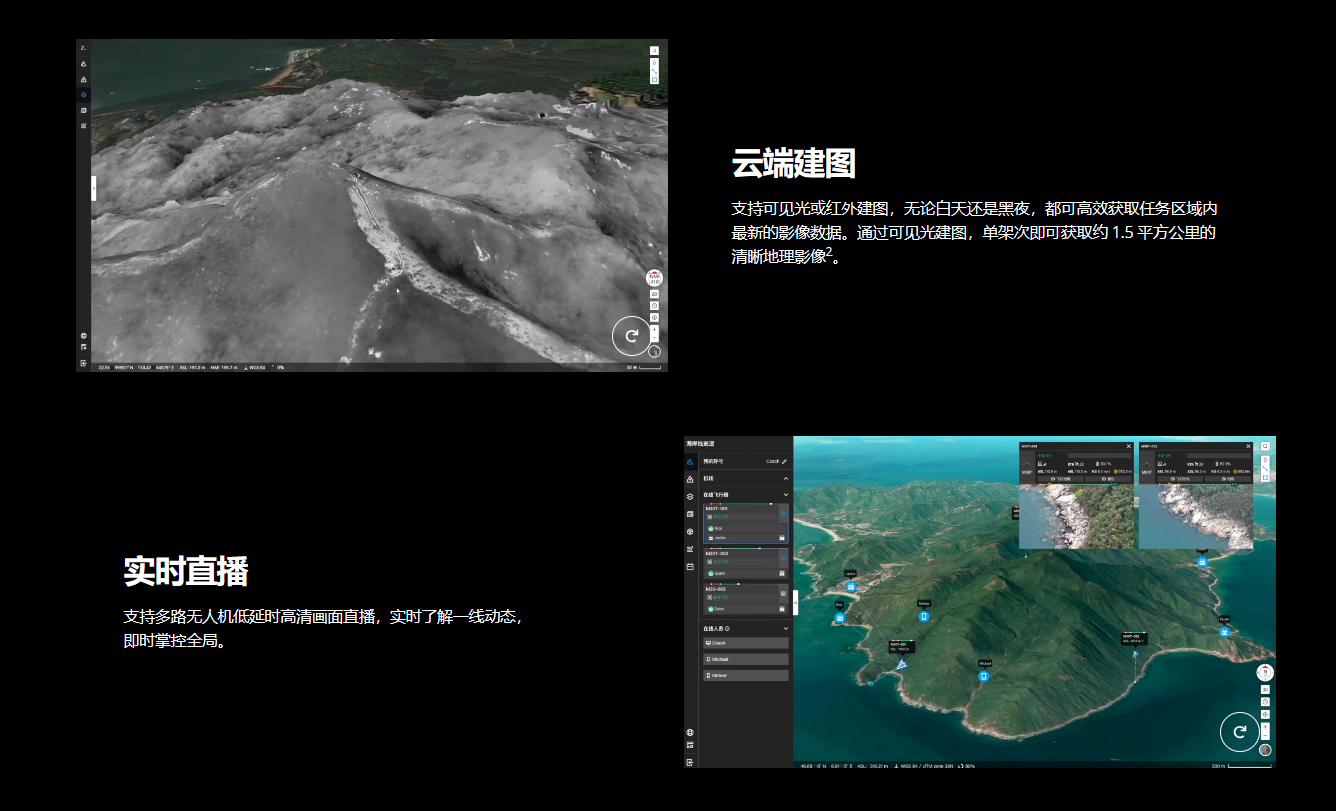The height and width of the screenshot is (811, 1336).
Task: Click the NW compass in cloud mapping view
Action: tap(654, 279)
